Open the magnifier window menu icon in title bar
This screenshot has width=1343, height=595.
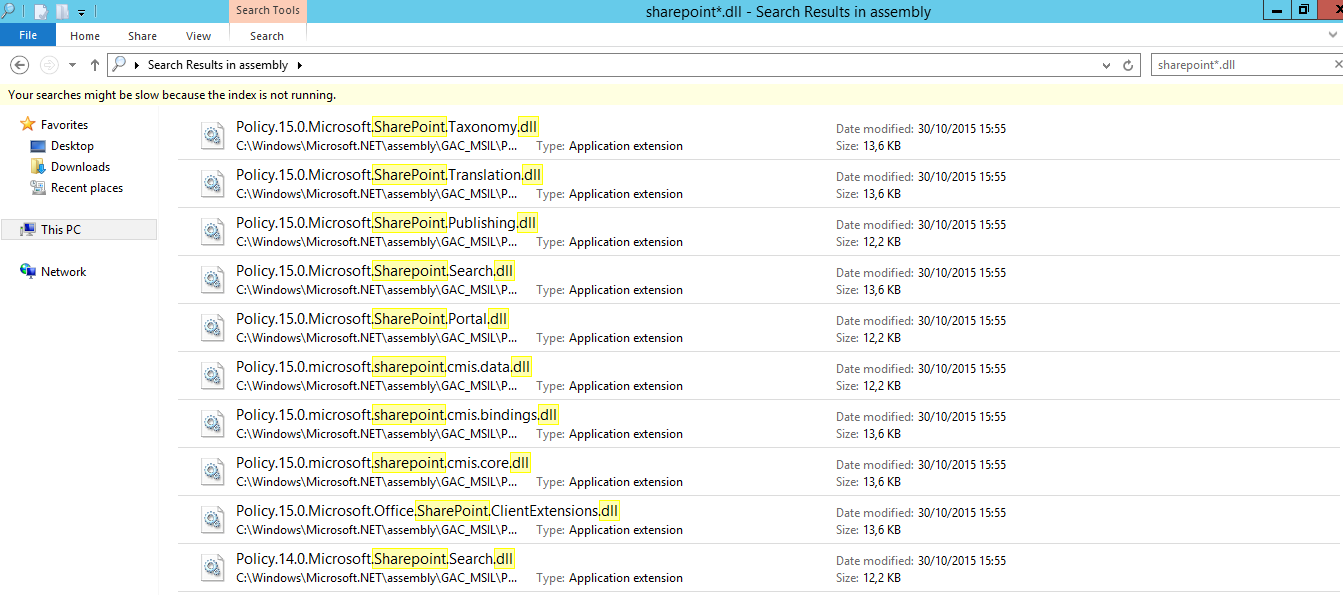[x=8, y=11]
